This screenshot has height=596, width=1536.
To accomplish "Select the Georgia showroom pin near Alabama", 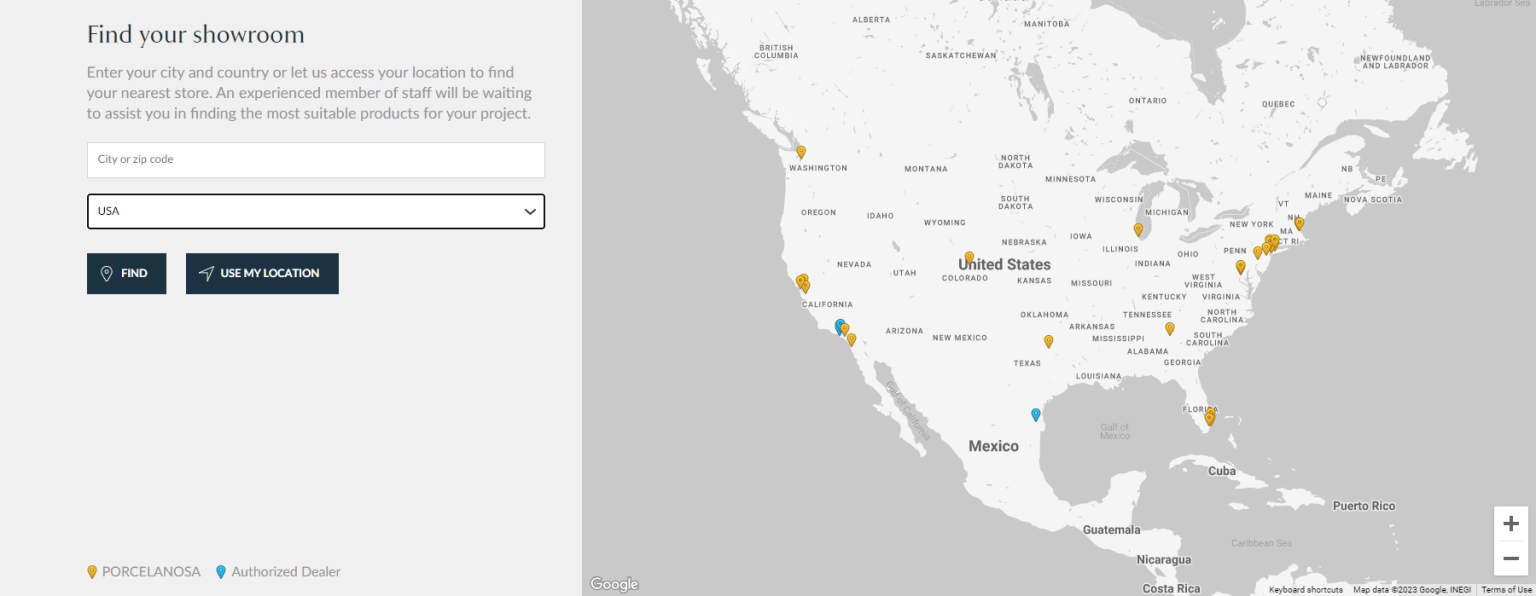I will [1169, 328].
